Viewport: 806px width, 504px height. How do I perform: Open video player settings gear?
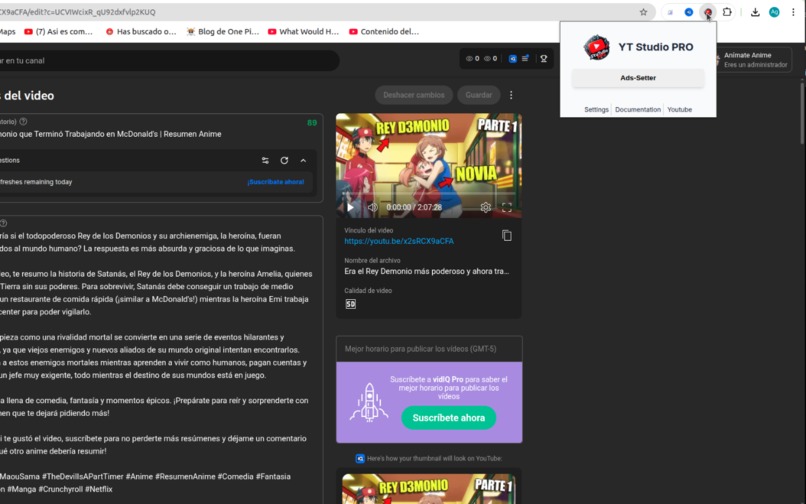[485, 207]
